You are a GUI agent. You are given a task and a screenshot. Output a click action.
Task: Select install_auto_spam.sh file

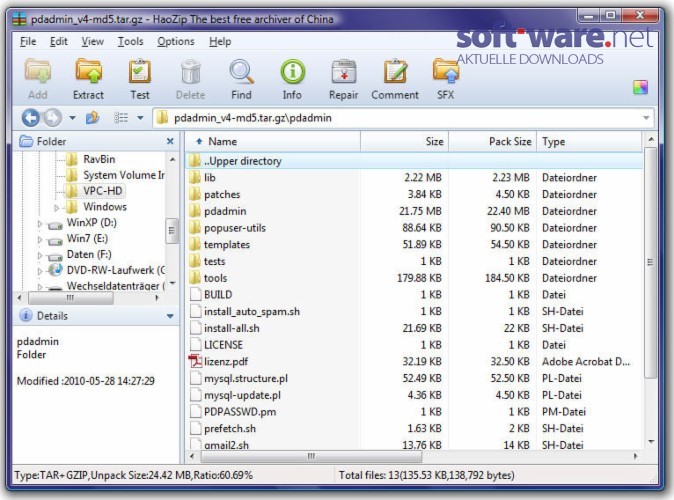414,311
